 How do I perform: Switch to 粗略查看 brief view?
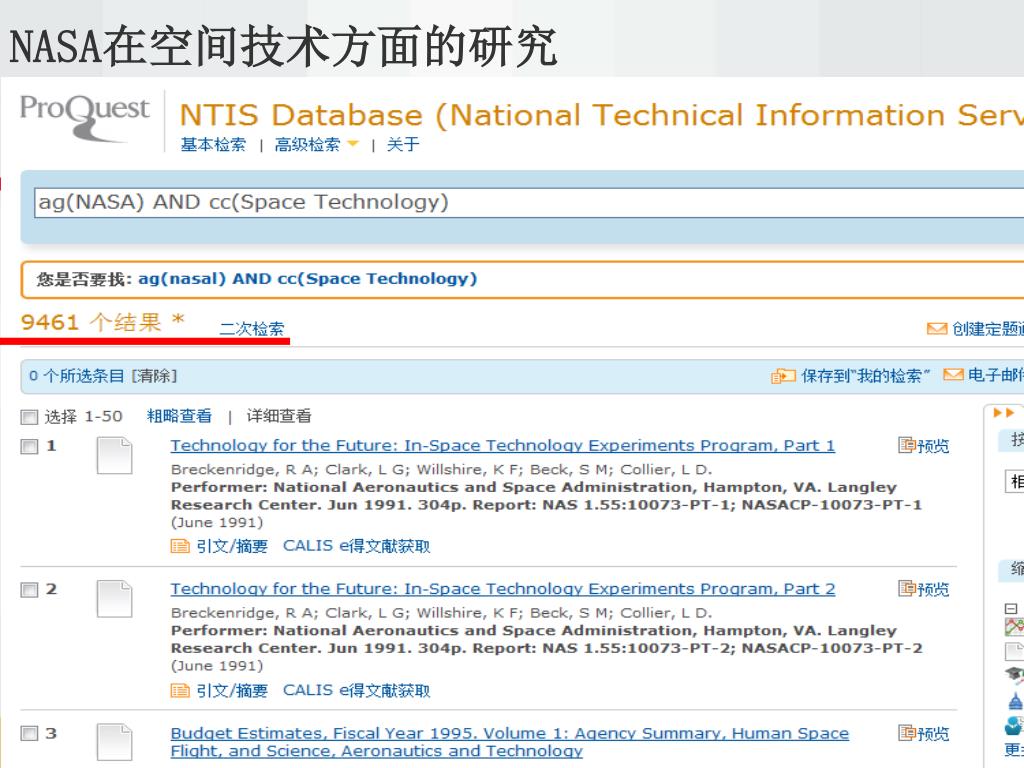180,416
